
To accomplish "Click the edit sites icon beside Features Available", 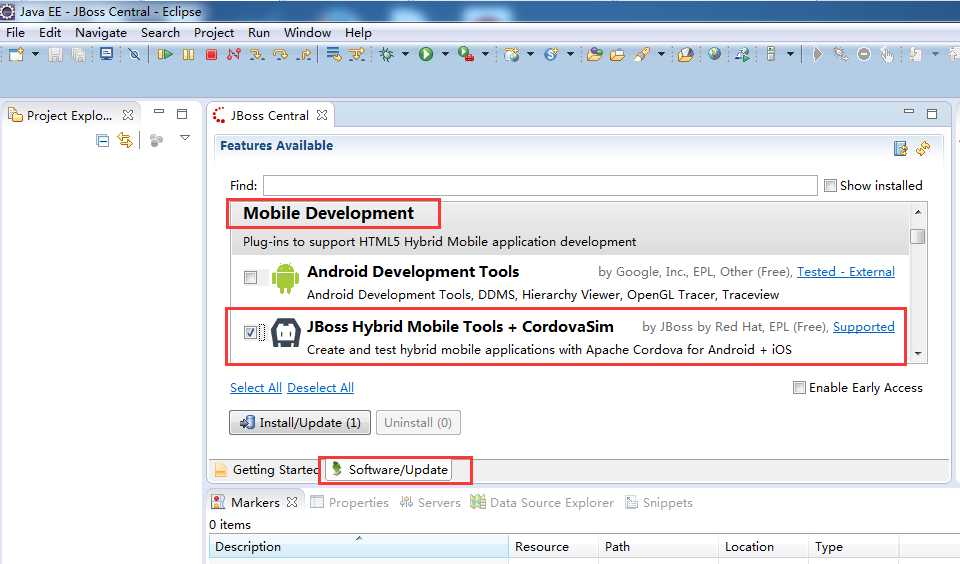I will click(x=901, y=148).
